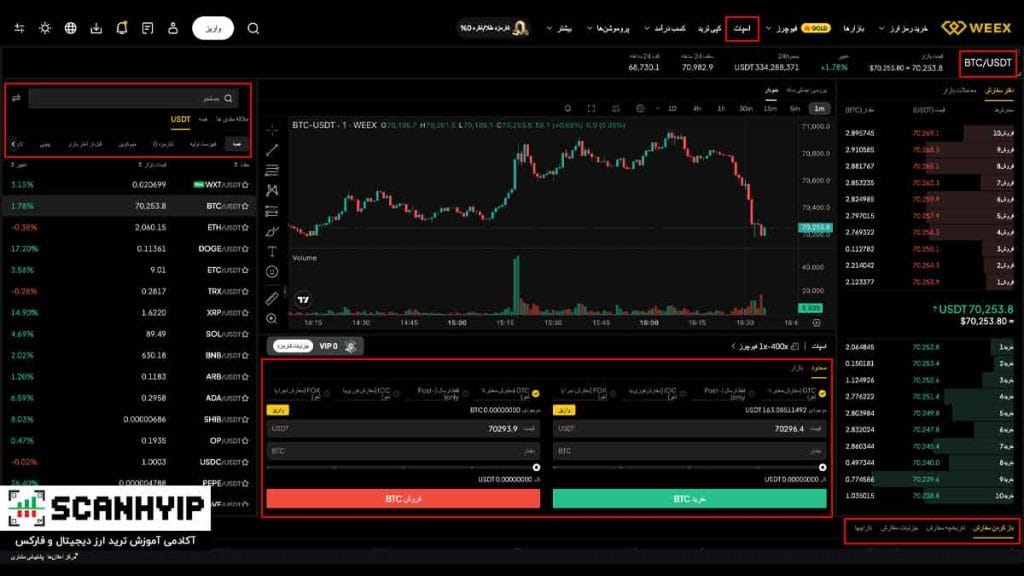Toggle light theme with the sun icon
The height and width of the screenshot is (576, 1024).
click(x=44, y=28)
